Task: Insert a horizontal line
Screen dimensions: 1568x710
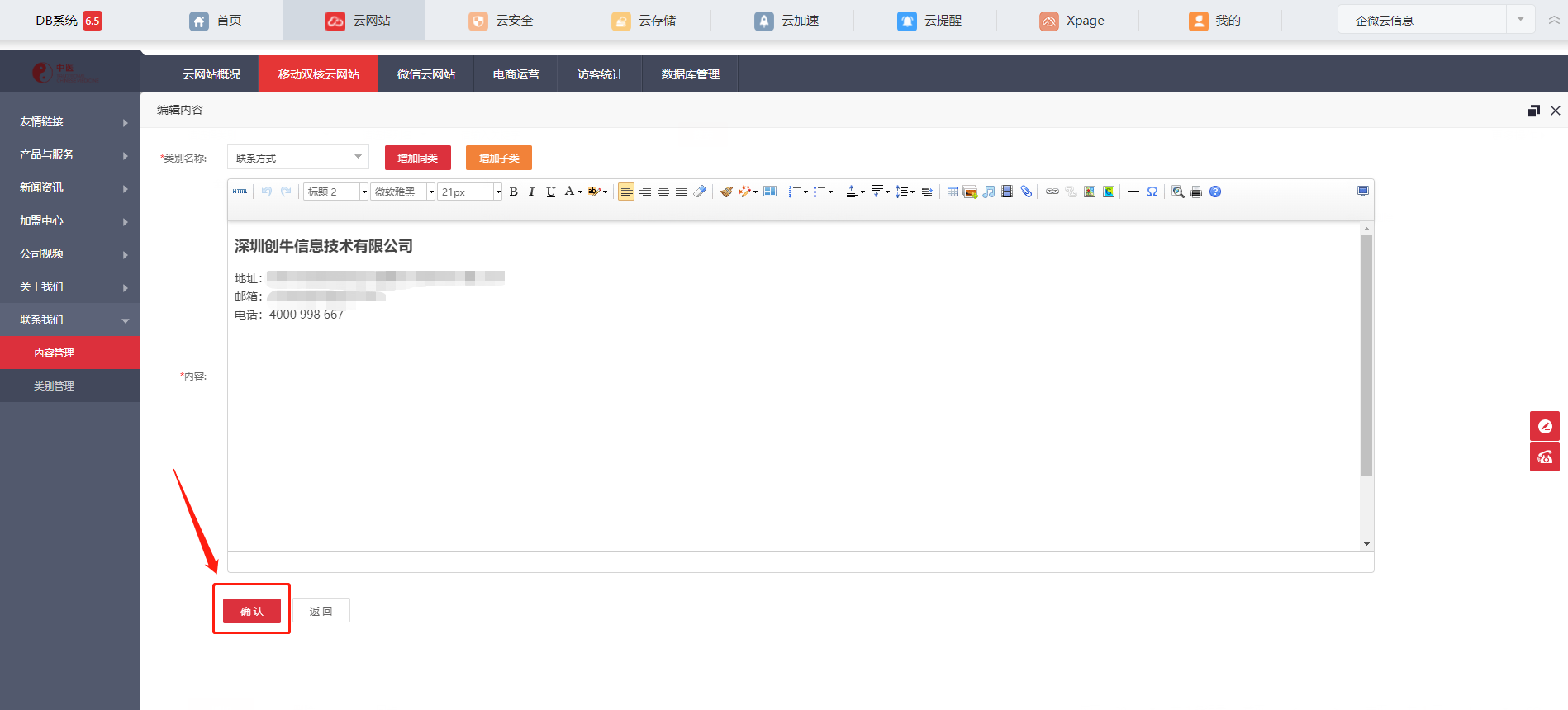Action: 1133,192
